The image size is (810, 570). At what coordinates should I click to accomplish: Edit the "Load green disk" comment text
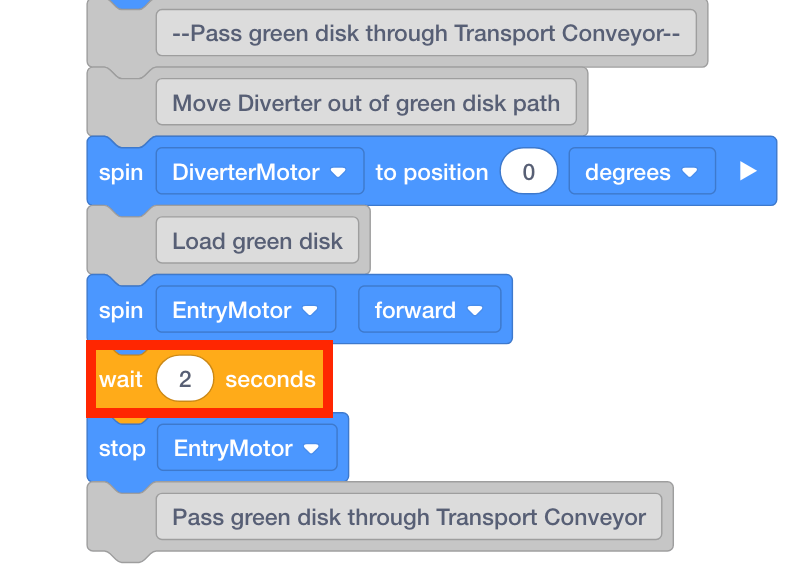click(257, 241)
